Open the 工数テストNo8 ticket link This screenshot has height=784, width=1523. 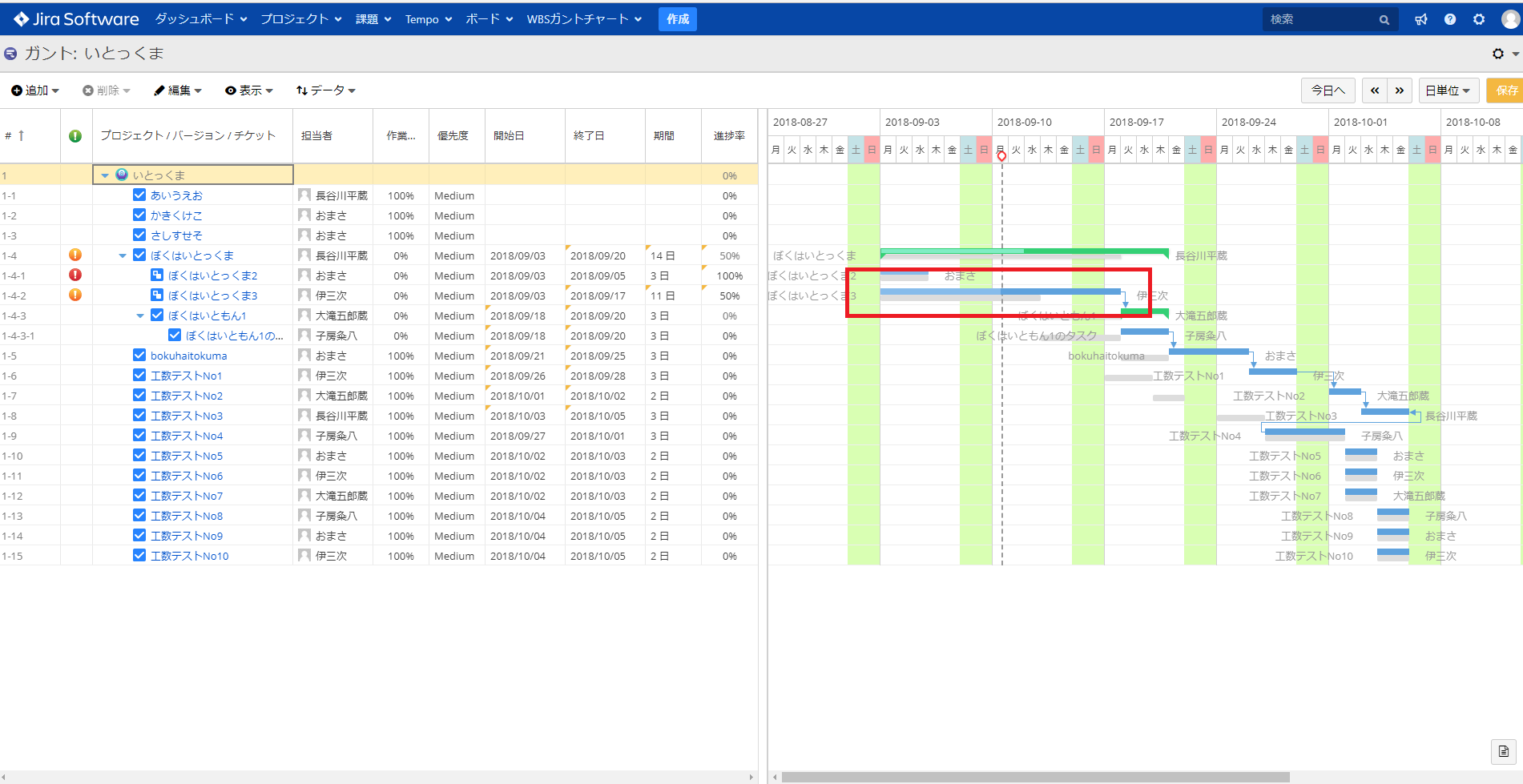point(187,516)
